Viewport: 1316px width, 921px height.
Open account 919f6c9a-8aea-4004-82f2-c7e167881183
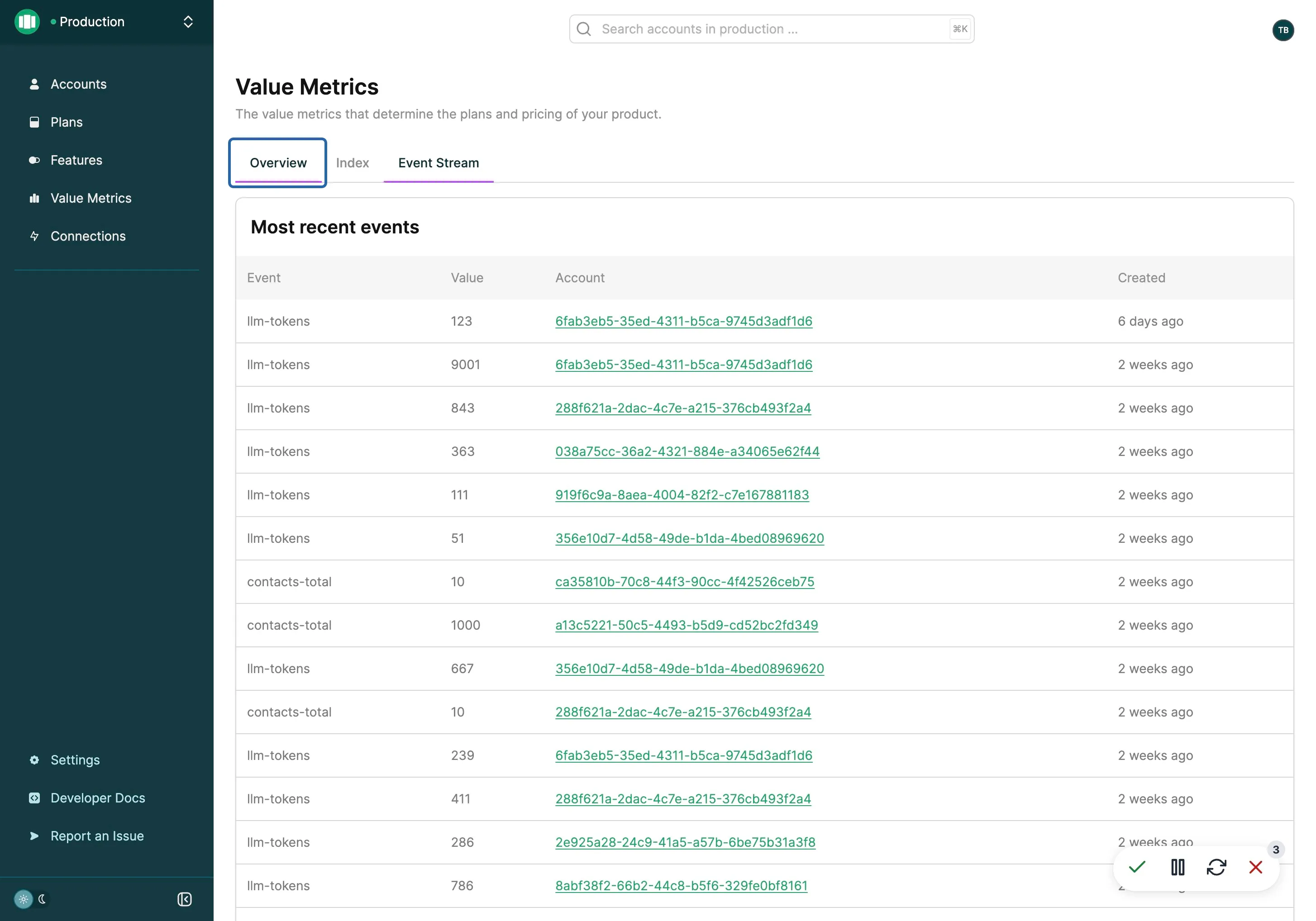click(682, 495)
